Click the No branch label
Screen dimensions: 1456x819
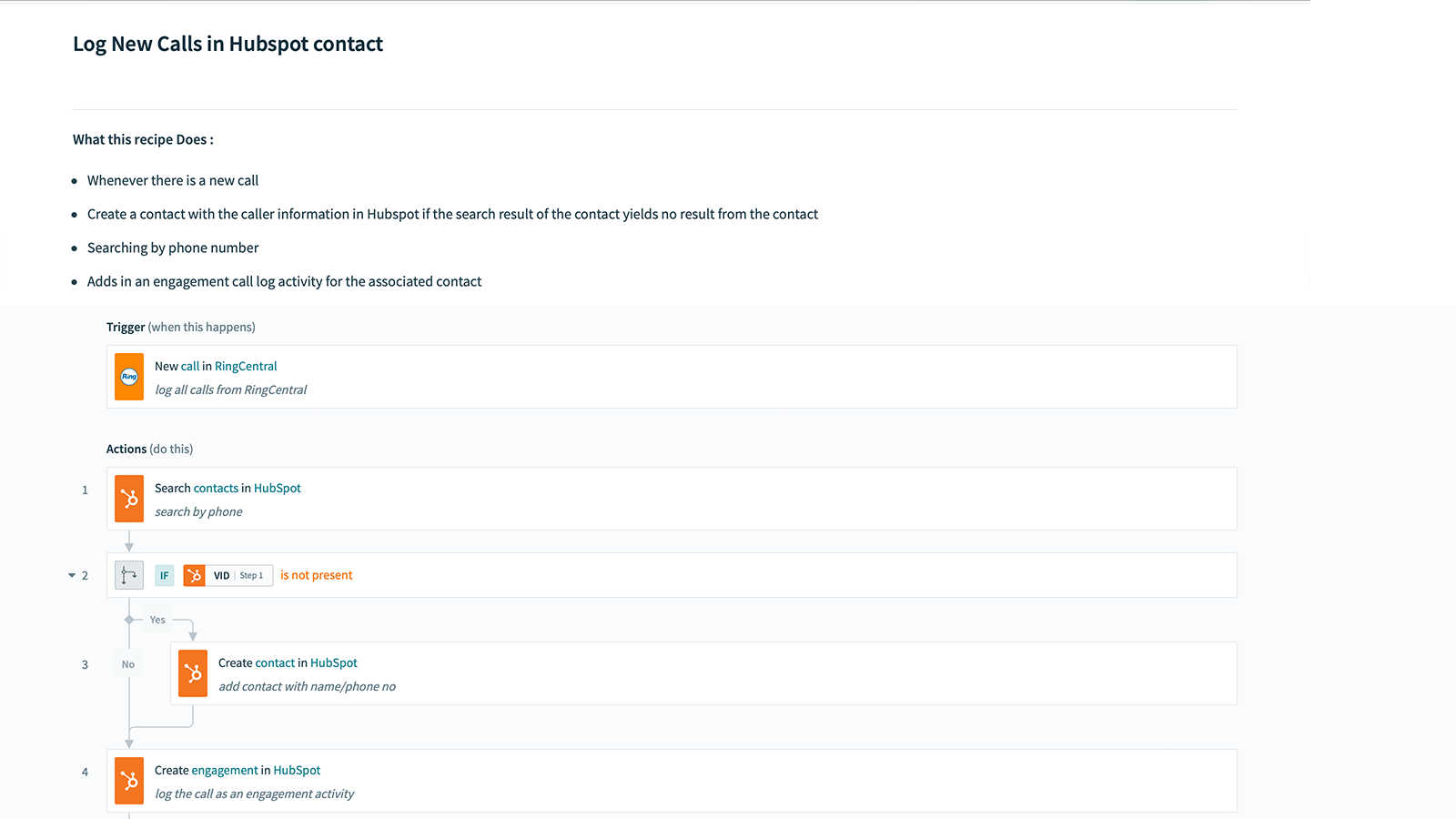pyautogui.click(x=128, y=664)
